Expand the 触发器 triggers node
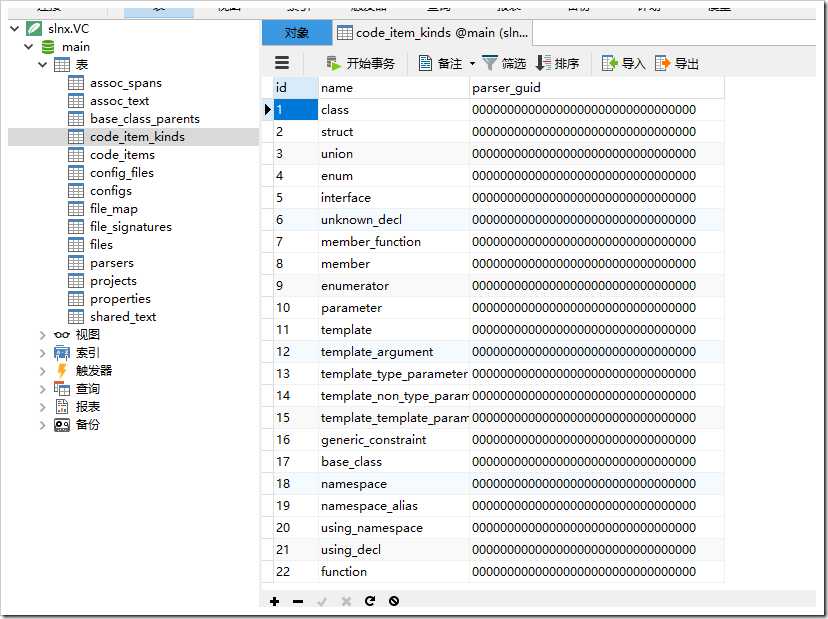This screenshot has height=619, width=828. (42, 371)
